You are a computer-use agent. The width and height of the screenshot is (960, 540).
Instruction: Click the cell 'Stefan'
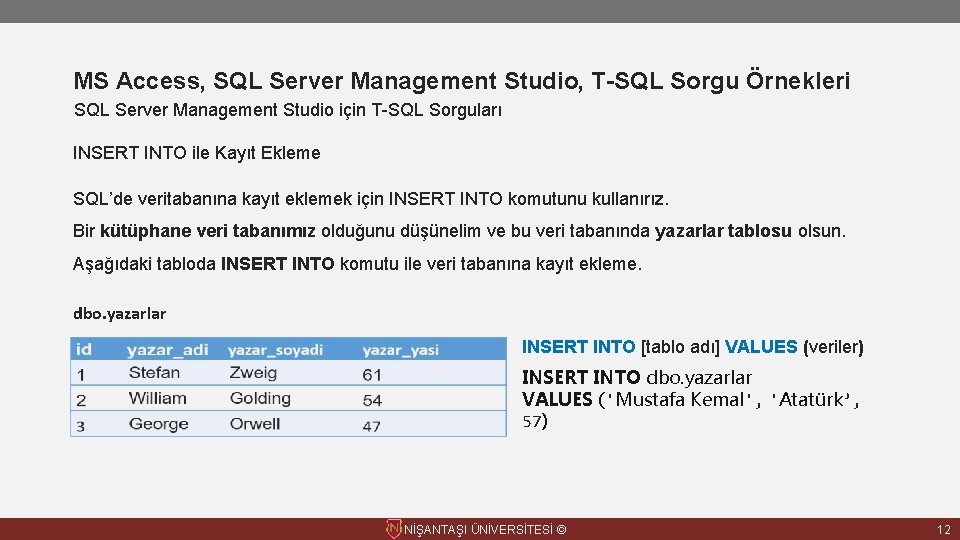(x=154, y=373)
